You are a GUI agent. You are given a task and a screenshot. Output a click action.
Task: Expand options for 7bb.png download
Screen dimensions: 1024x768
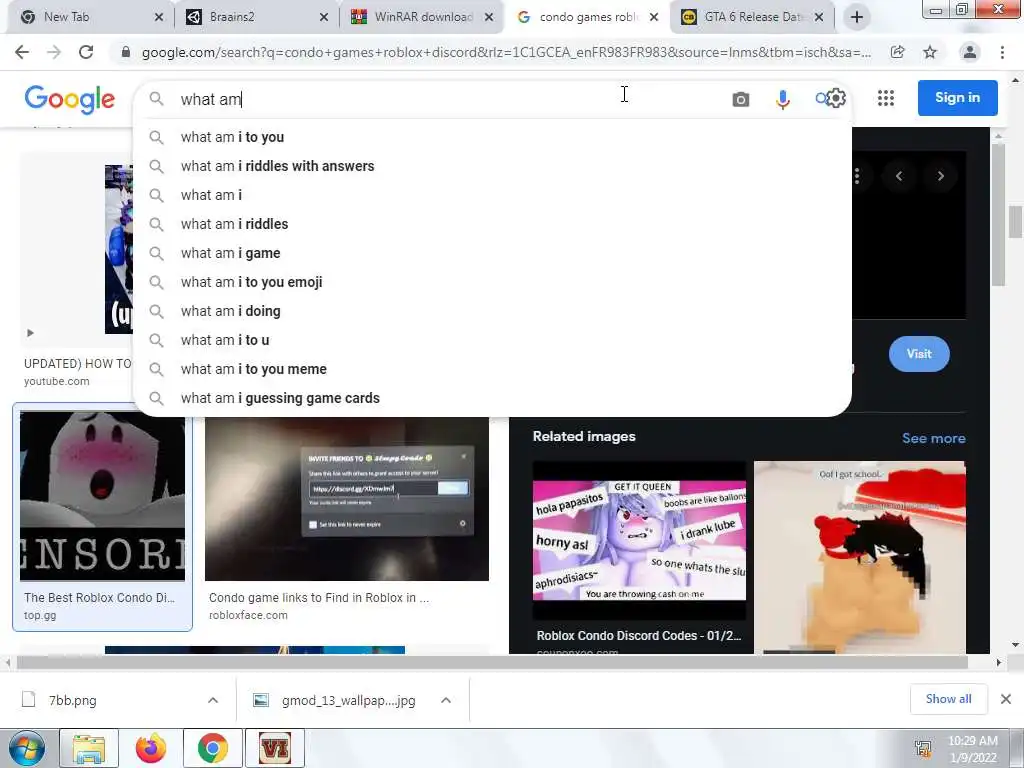[213, 700]
